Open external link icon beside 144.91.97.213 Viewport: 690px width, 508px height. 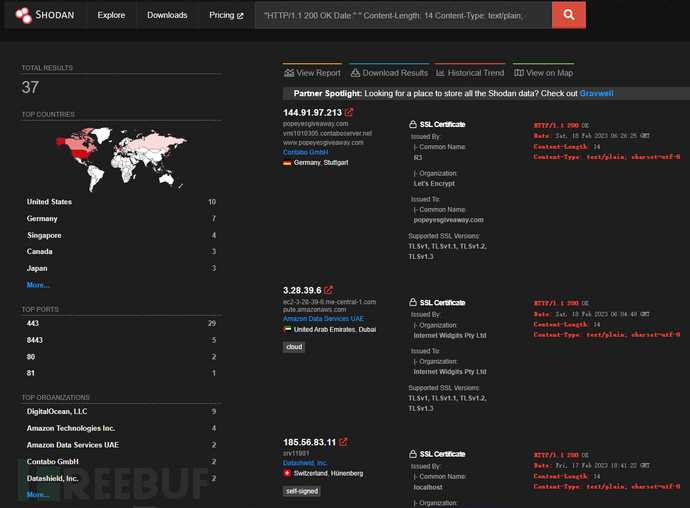pyautogui.click(x=349, y=113)
